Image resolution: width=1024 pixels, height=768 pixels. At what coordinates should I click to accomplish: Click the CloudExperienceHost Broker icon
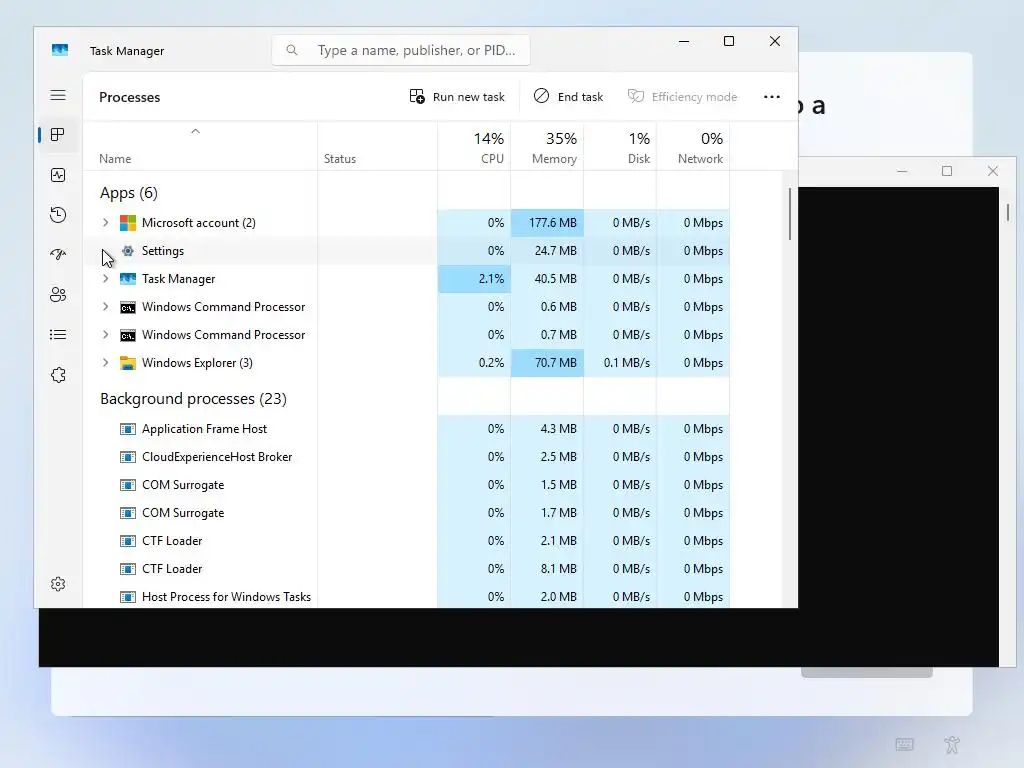tap(128, 457)
